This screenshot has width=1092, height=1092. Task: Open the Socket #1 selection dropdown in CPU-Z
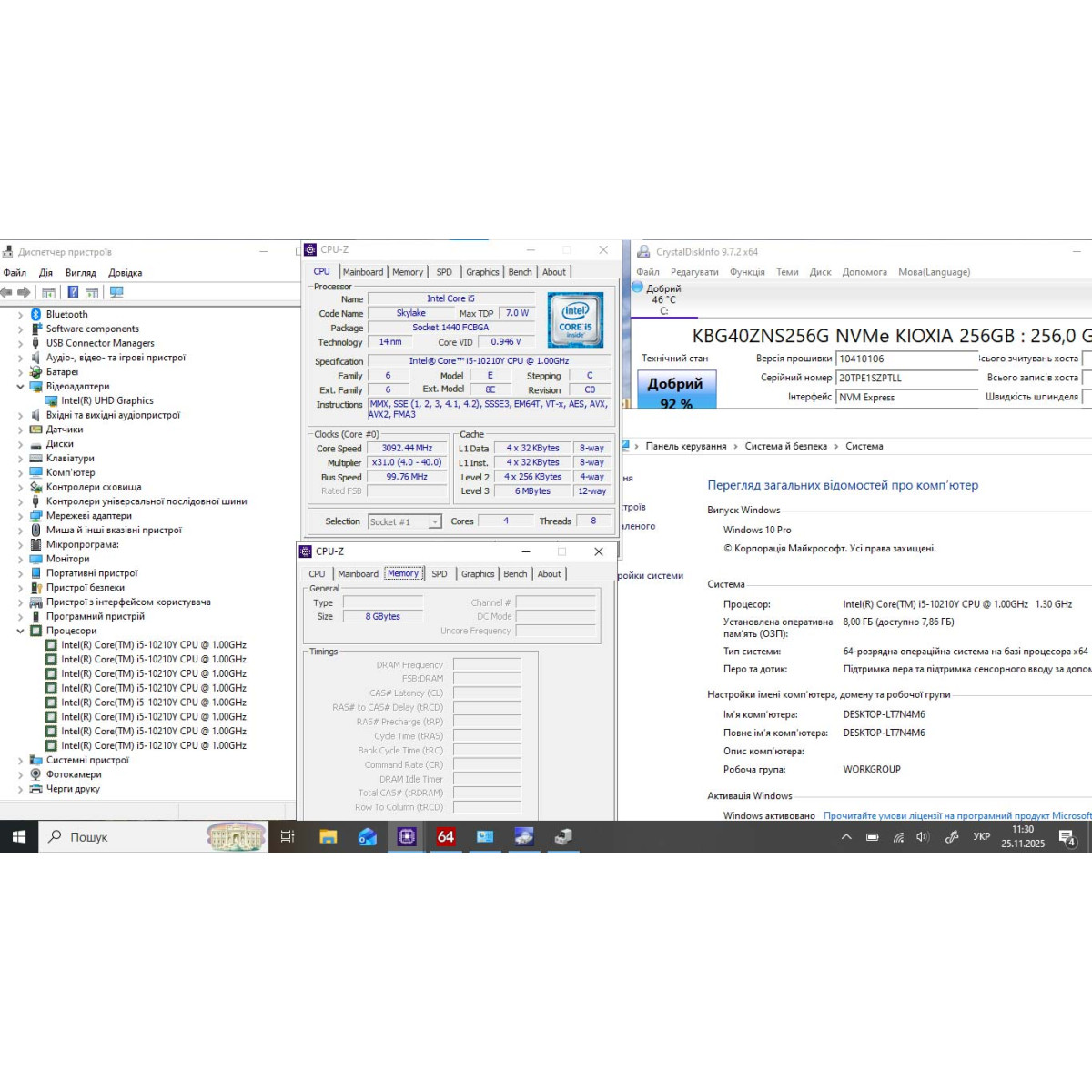[435, 521]
